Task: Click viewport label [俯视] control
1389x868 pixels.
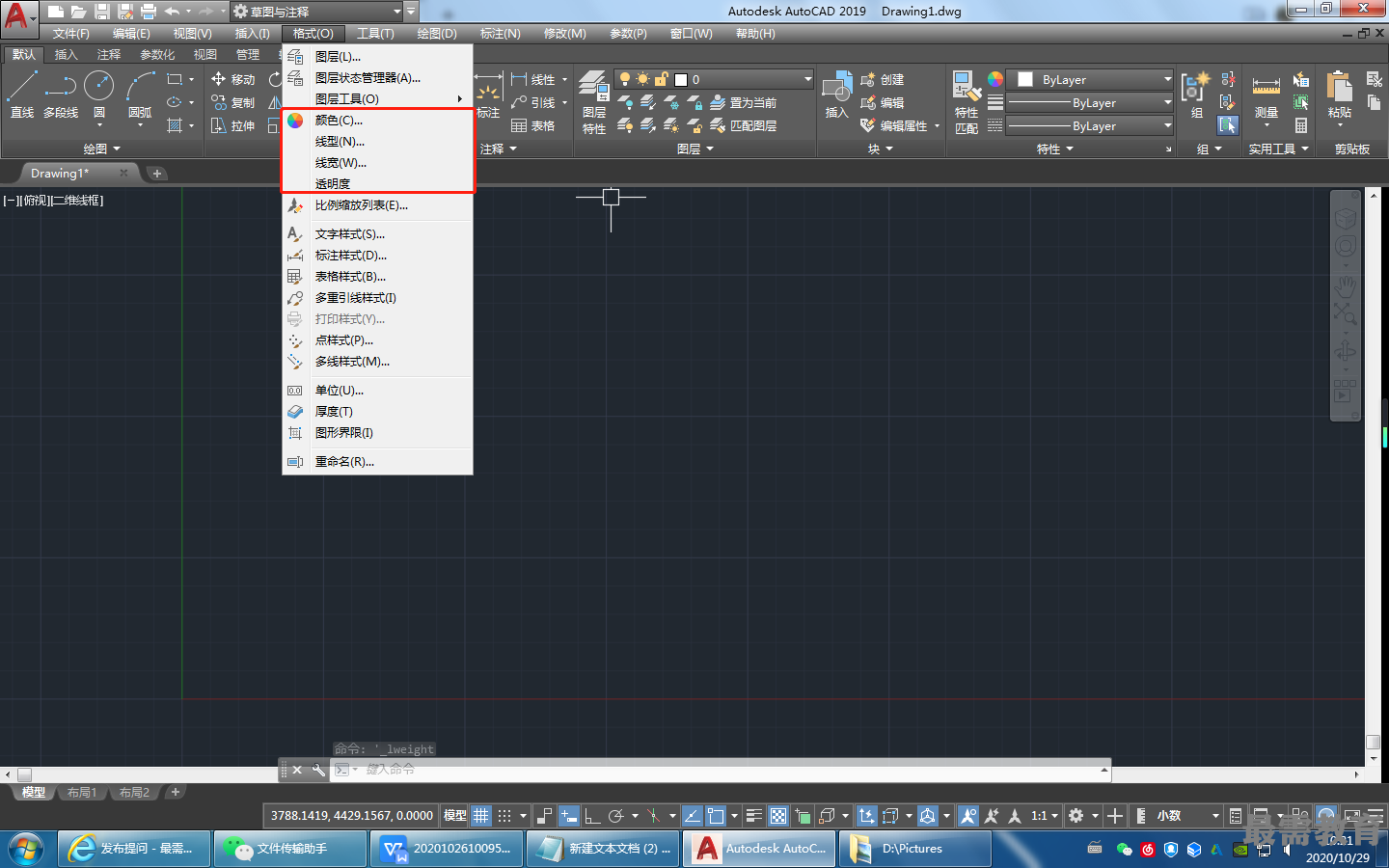Action: (x=34, y=201)
